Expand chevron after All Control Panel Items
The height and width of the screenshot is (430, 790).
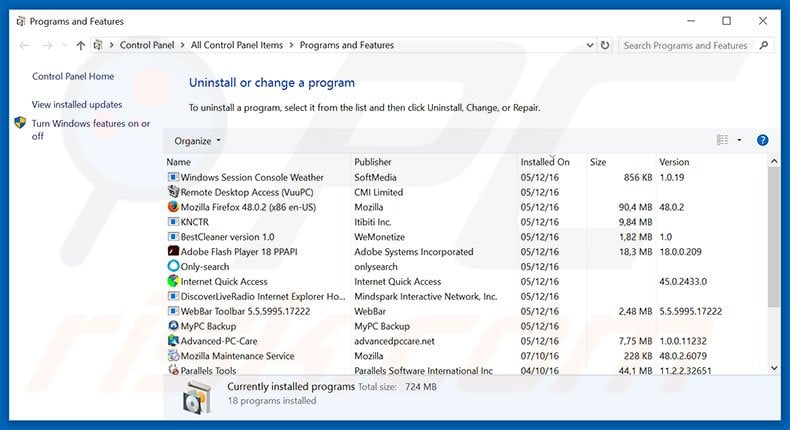point(291,45)
